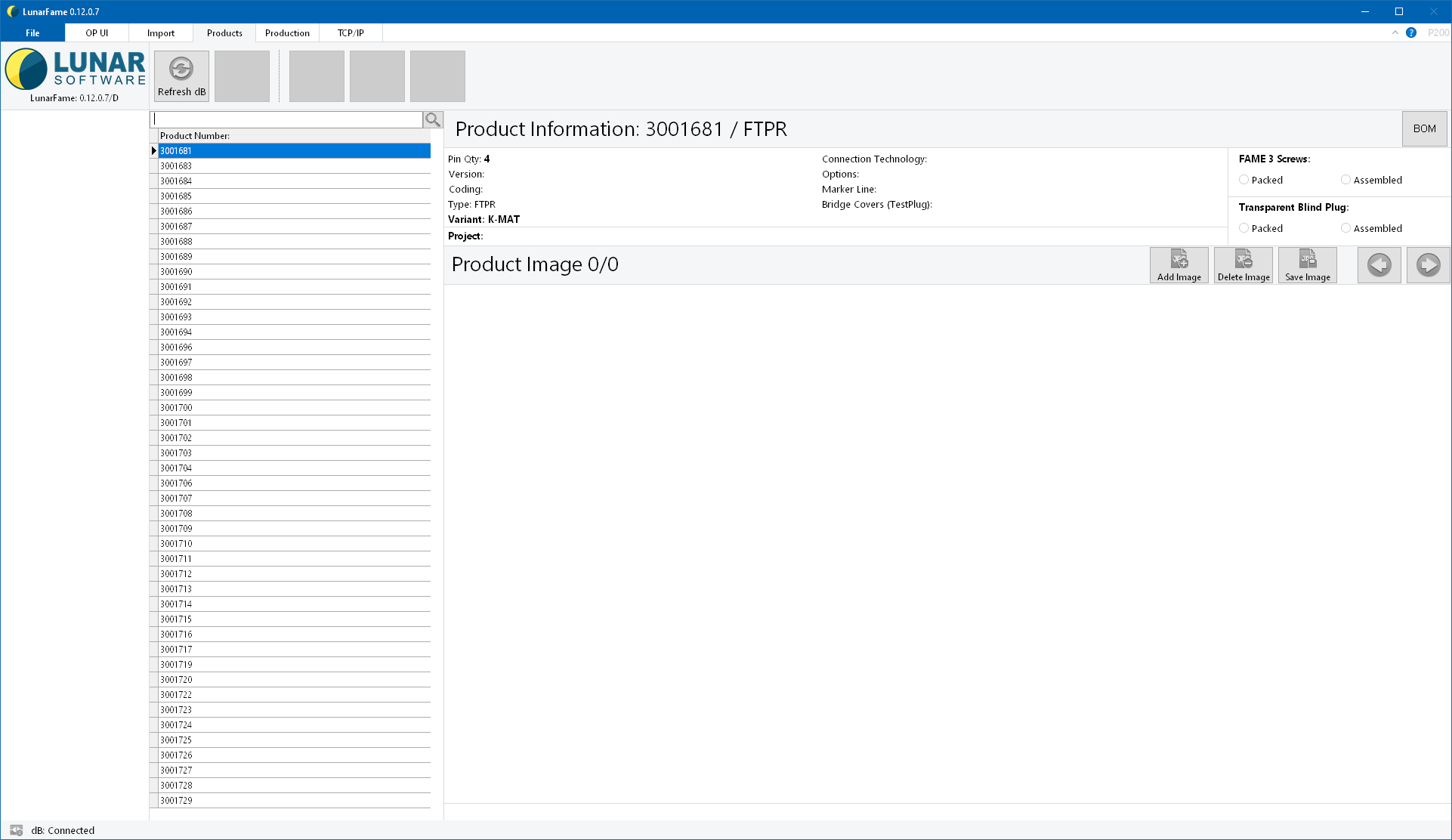Open the Products menu

pos(224,33)
